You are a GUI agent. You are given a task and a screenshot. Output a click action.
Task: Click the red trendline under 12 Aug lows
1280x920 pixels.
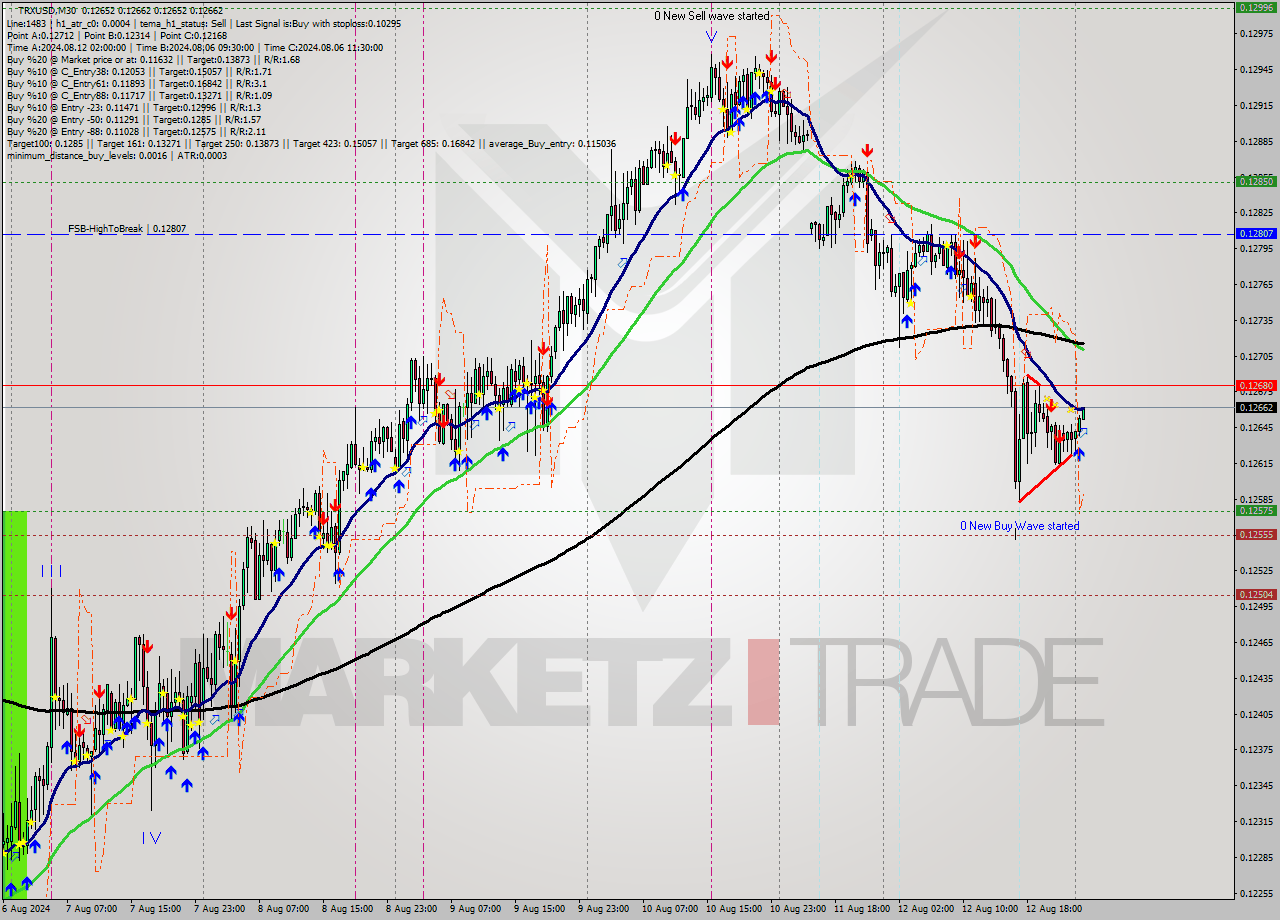point(1047,477)
